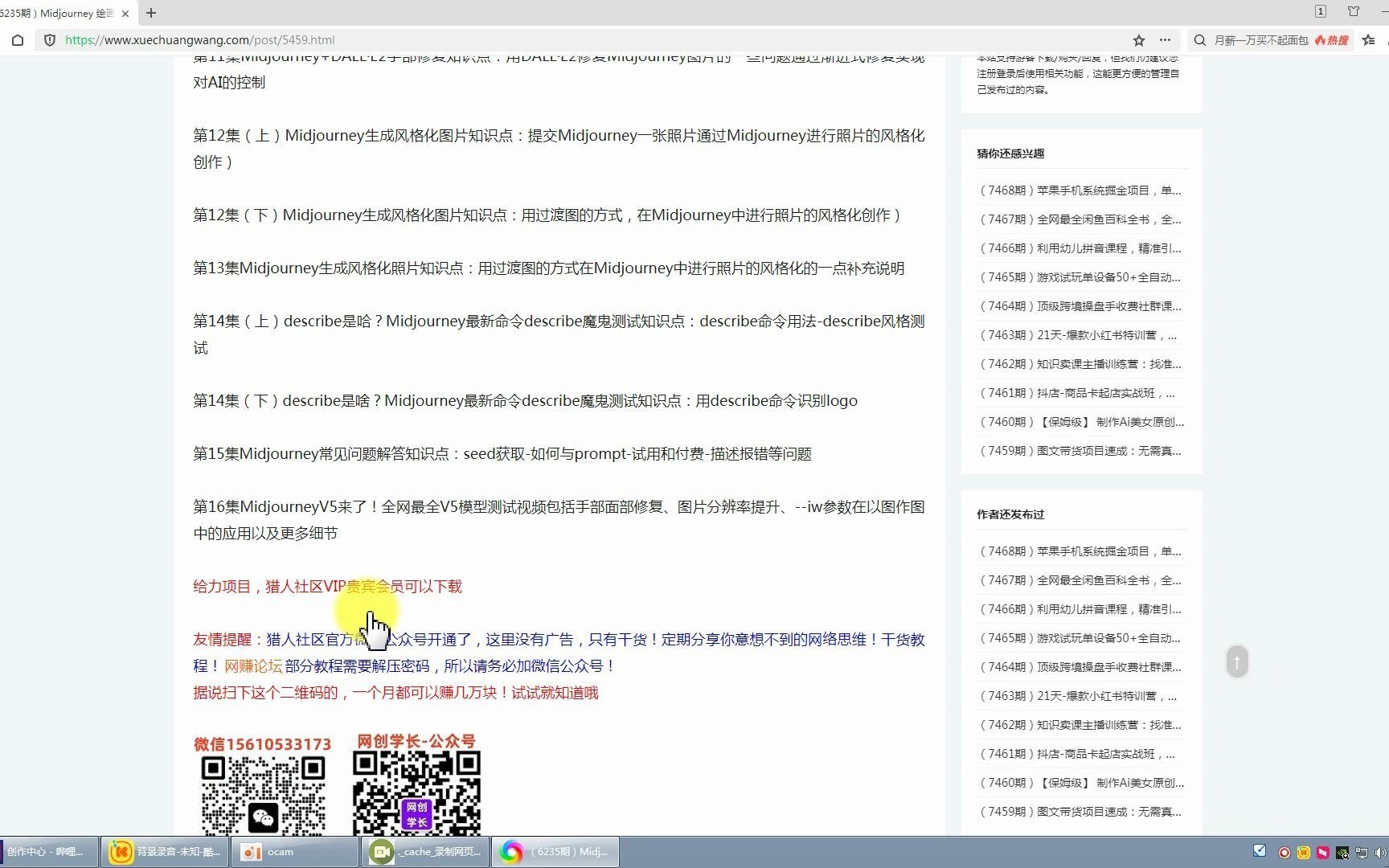
Task: Bookmark this page with the star icon
Action: 1139,40
